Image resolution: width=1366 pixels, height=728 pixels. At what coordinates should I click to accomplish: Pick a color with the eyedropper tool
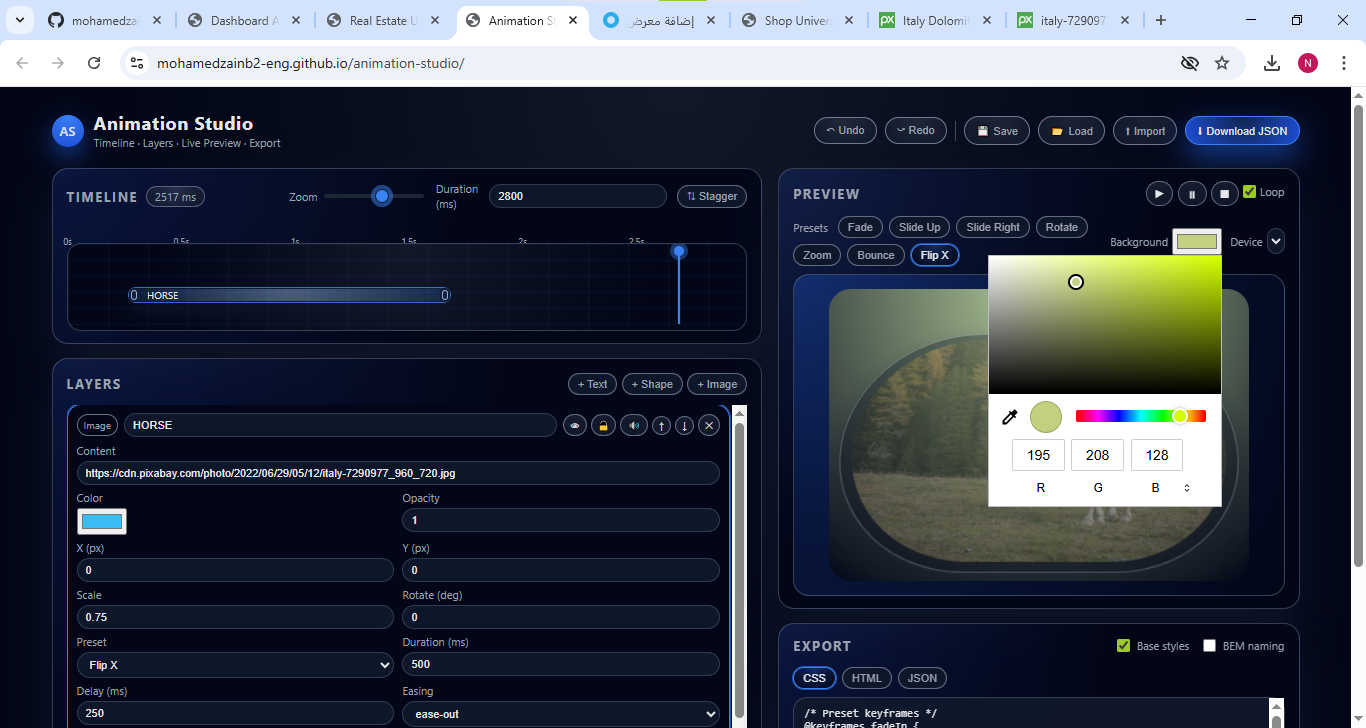click(1010, 417)
